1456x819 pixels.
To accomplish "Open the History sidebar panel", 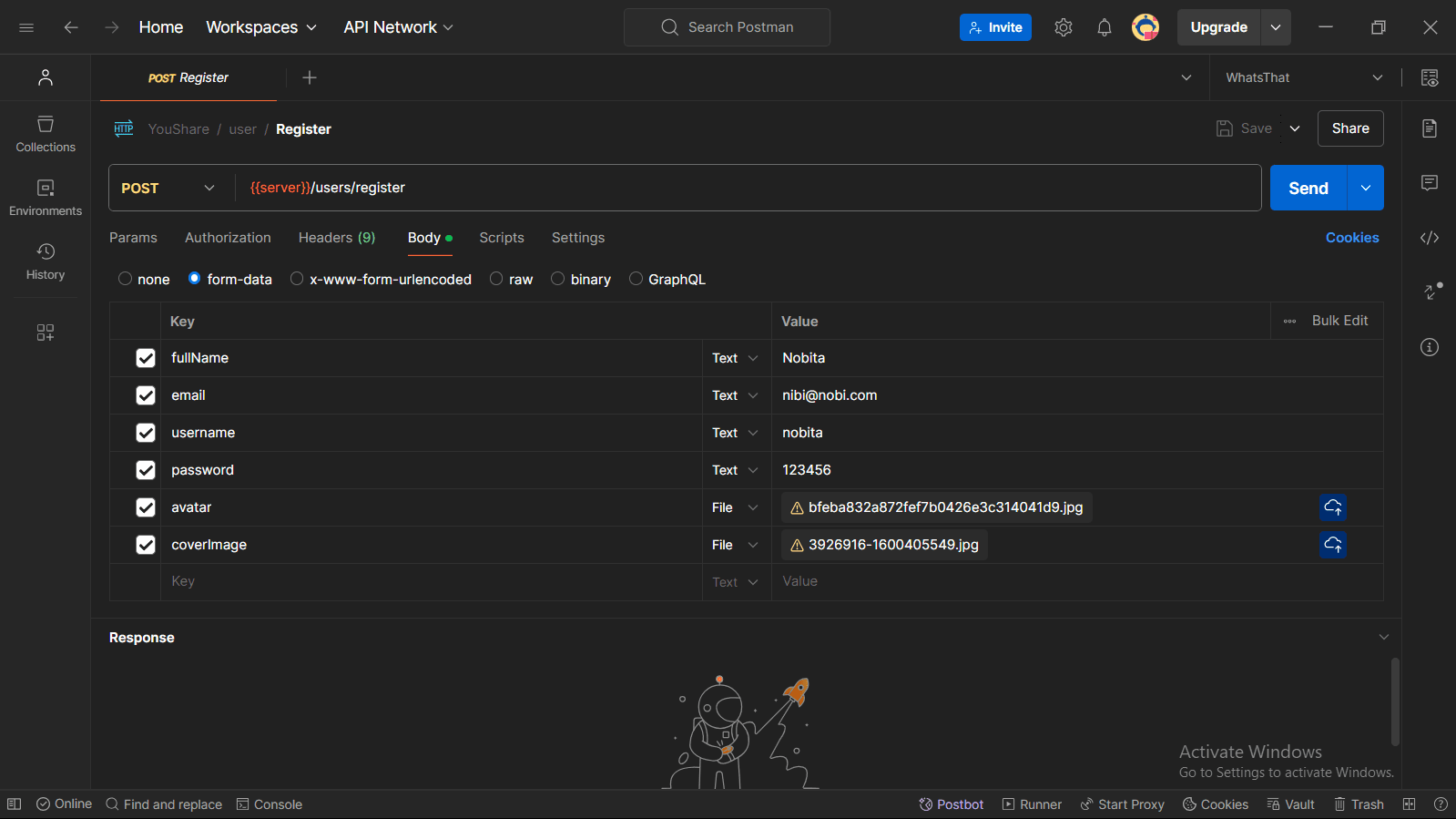I will coord(46,261).
